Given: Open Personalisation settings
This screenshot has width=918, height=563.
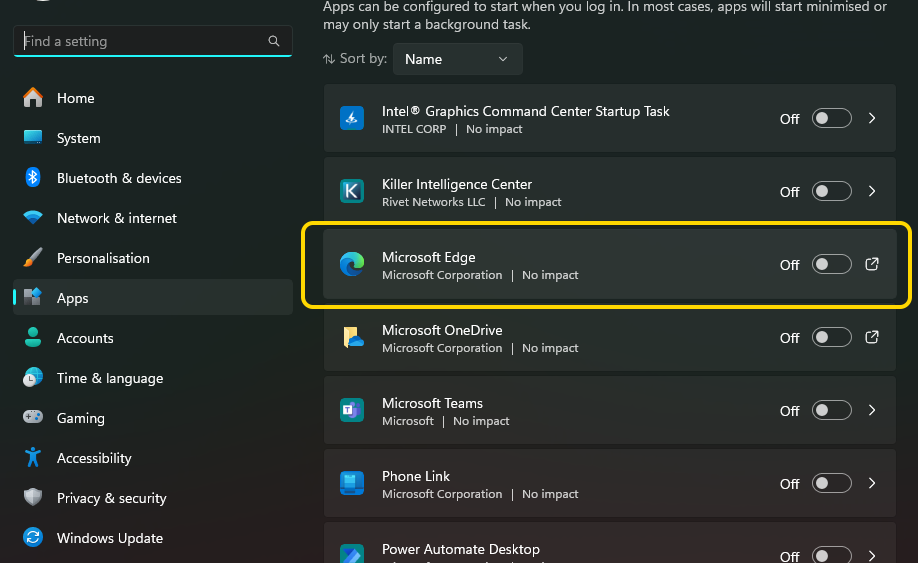Looking at the screenshot, I should pos(153,258).
